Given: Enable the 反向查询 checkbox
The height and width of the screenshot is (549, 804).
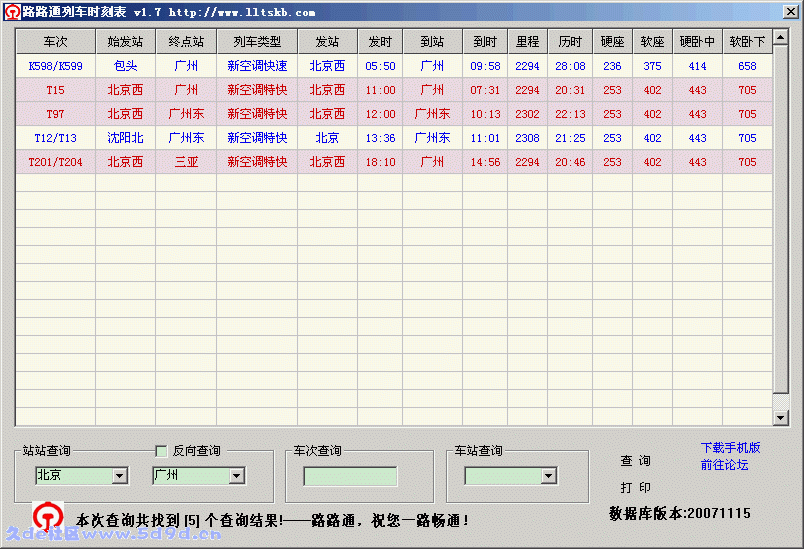Looking at the screenshot, I should point(161,451).
